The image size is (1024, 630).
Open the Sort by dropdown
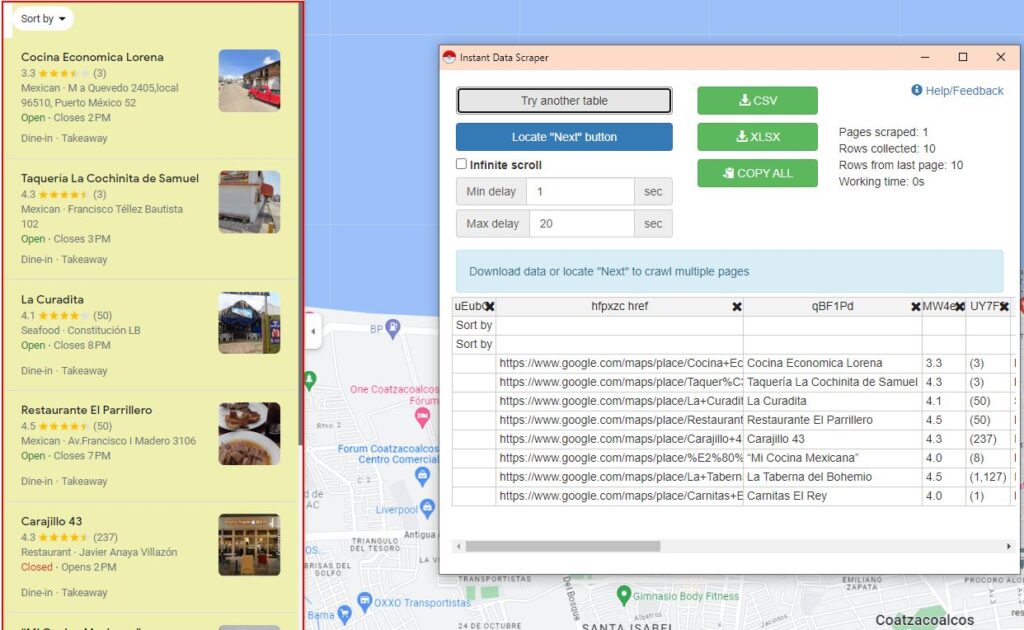pos(44,19)
